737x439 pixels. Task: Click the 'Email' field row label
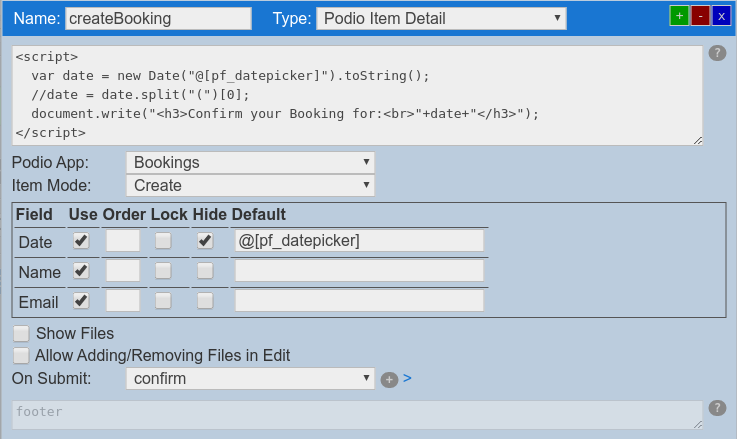click(39, 302)
